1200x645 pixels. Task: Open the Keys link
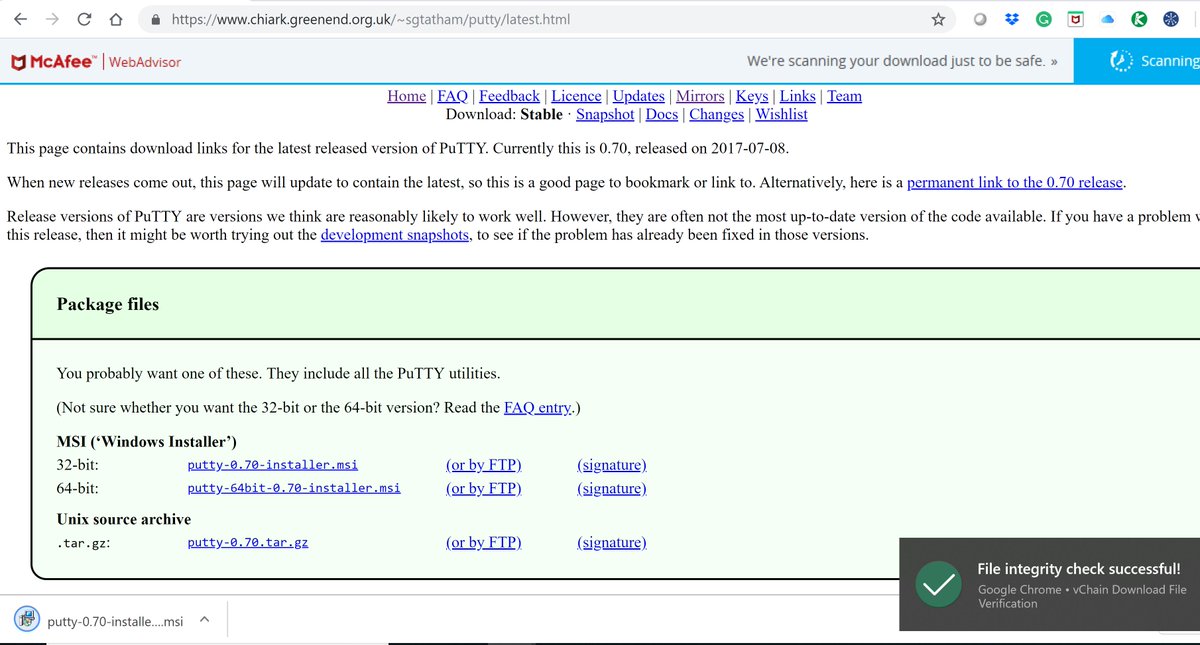752,96
